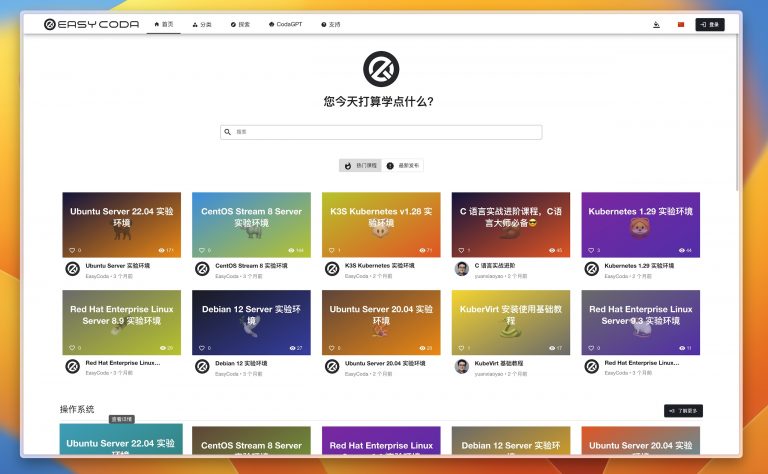Like the C 语言实战进阶课程 card heart
768x474 pixels.
point(461,250)
